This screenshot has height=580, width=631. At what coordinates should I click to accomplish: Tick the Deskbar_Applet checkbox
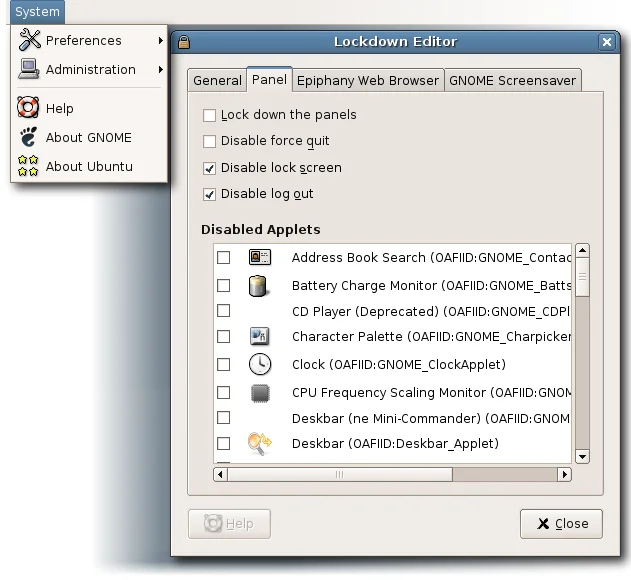coord(223,444)
